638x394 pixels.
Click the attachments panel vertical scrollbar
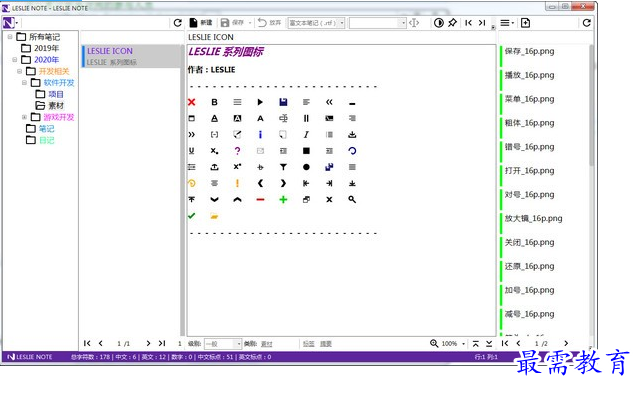[591, 105]
